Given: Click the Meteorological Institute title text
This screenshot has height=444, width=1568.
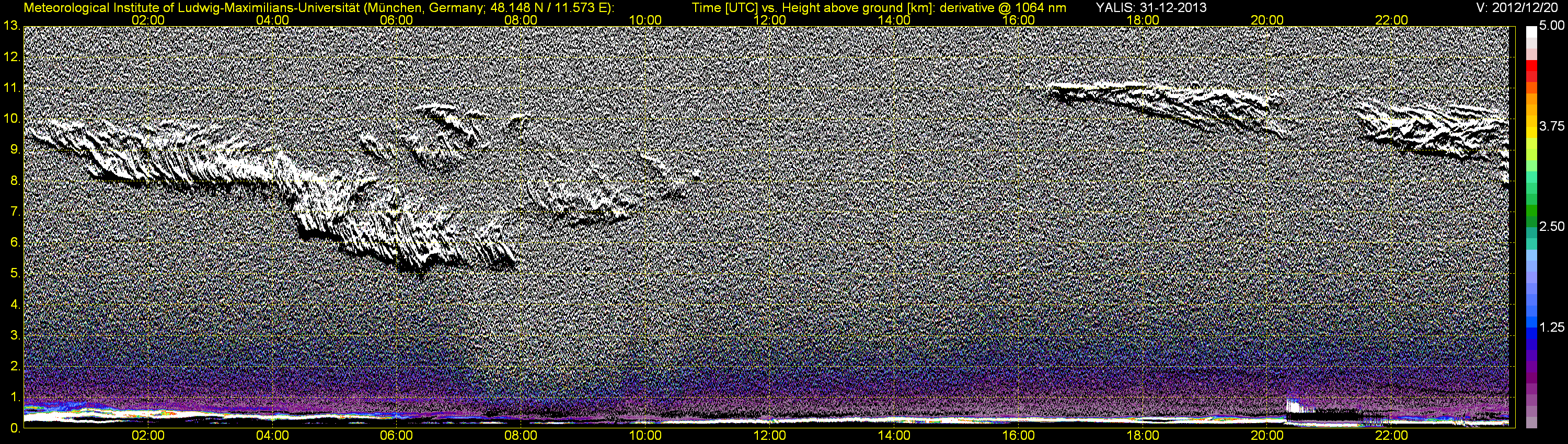Looking at the screenshot, I should coord(318,8).
